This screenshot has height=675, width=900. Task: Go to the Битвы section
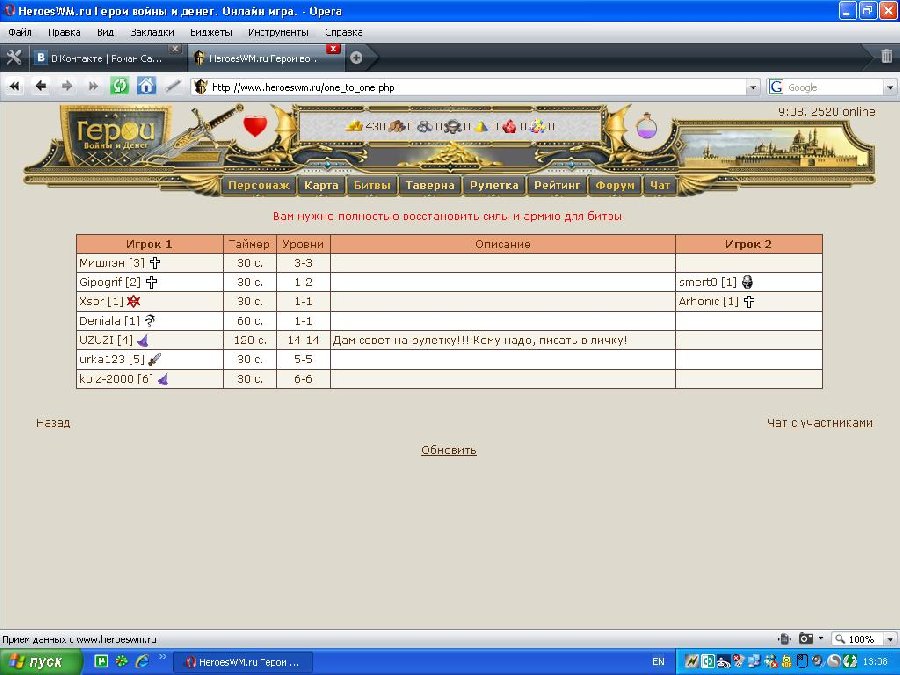click(372, 185)
